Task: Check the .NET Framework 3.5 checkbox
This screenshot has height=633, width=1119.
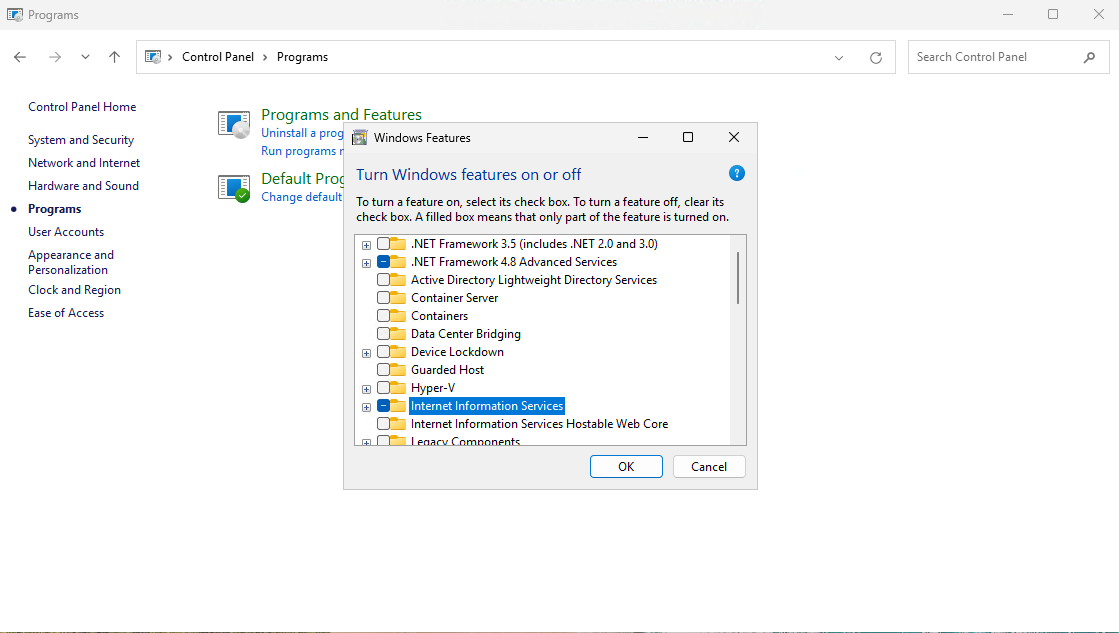Action: coord(383,244)
